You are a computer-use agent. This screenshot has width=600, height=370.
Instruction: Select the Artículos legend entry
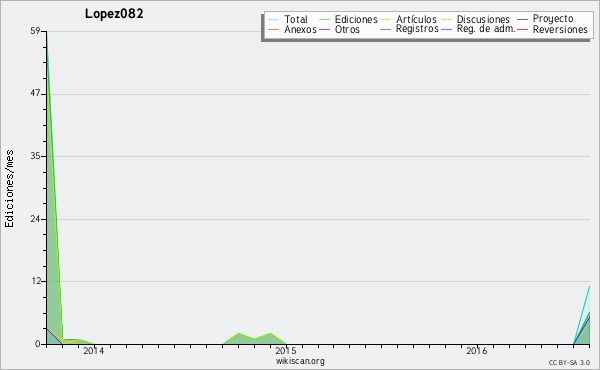416,19
